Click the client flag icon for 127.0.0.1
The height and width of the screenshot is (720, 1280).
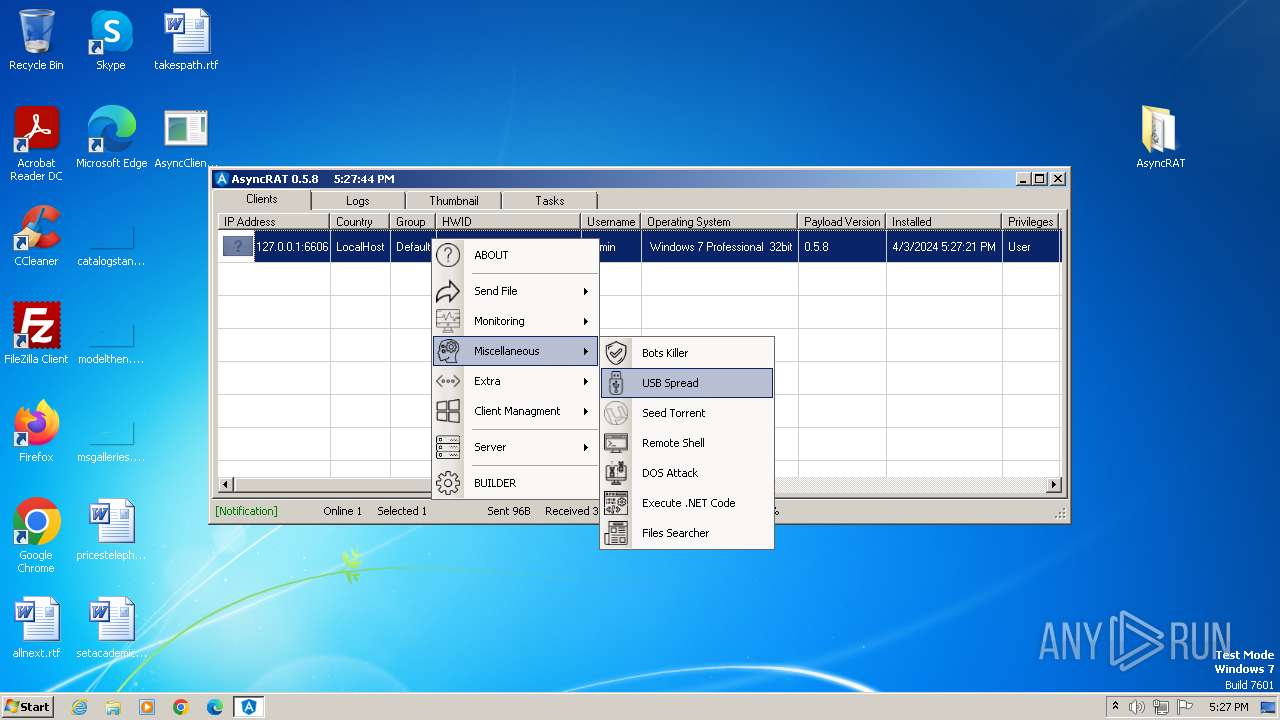pos(238,247)
